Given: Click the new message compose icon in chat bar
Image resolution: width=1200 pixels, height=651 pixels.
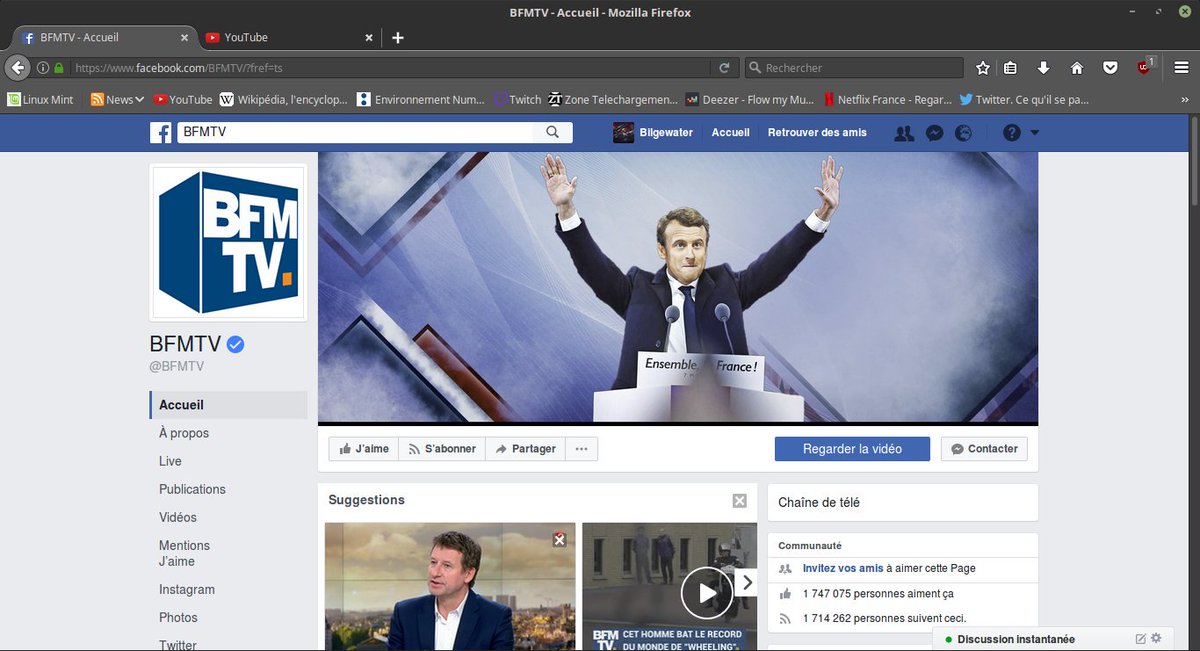Looking at the screenshot, I should (x=1141, y=639).
